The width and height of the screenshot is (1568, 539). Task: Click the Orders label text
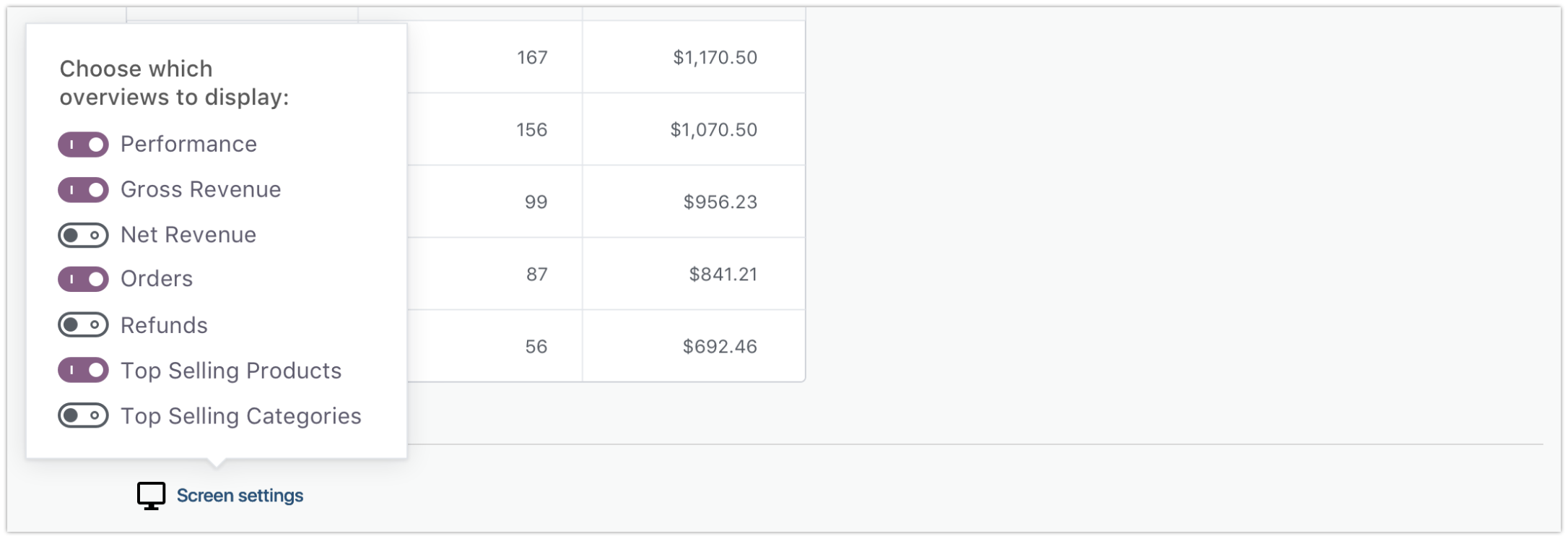tap(156, 279)
